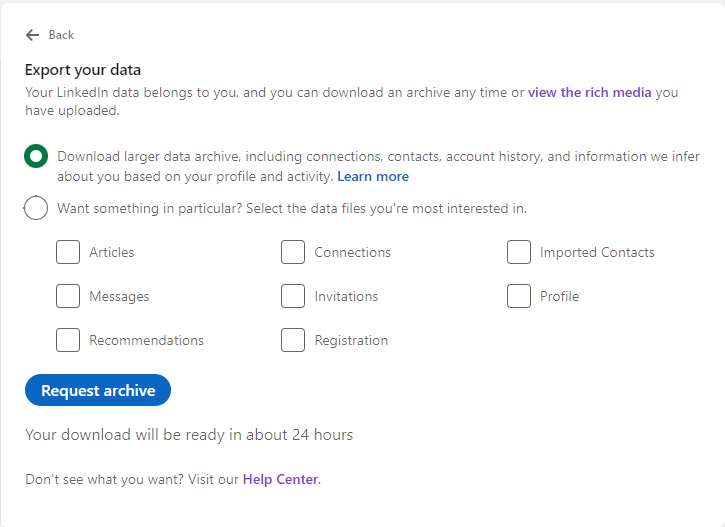Select the larger data archive radio button
This screenshot has height=527, width=725.
coord(36,156)
